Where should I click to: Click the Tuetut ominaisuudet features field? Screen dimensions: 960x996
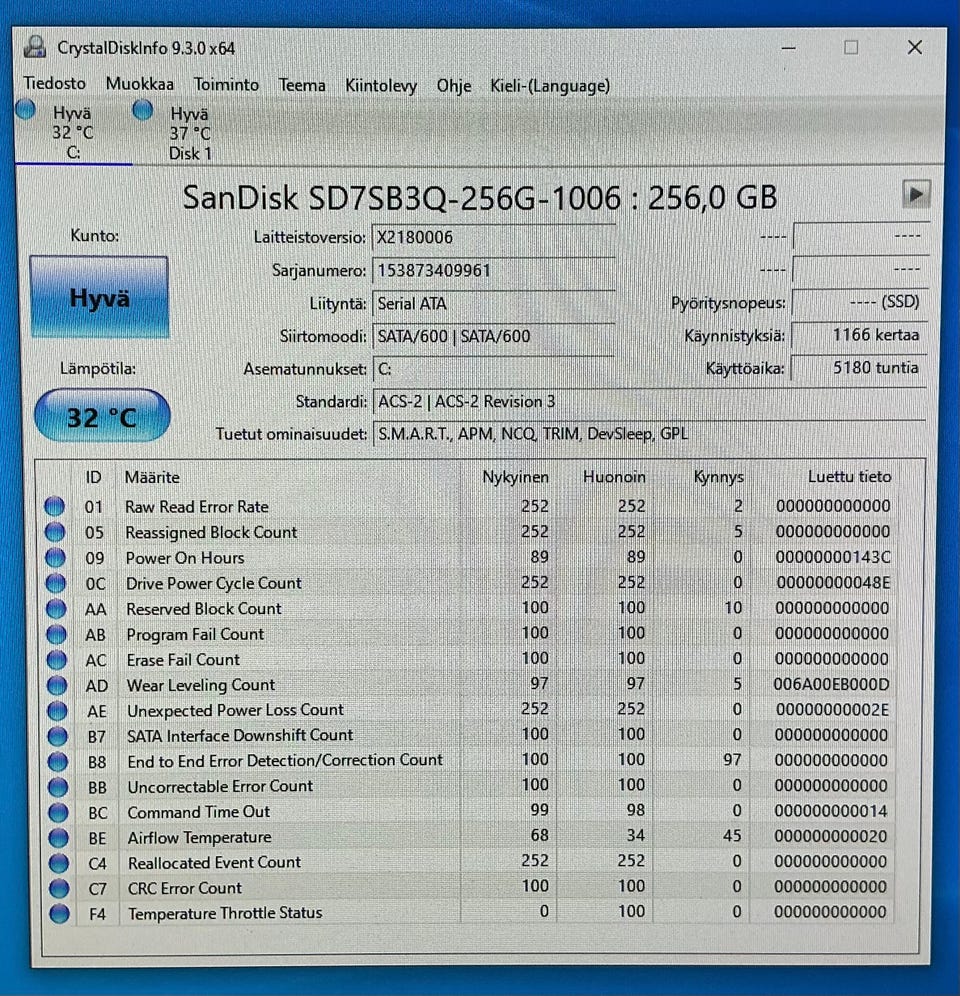tap(649, 434)
